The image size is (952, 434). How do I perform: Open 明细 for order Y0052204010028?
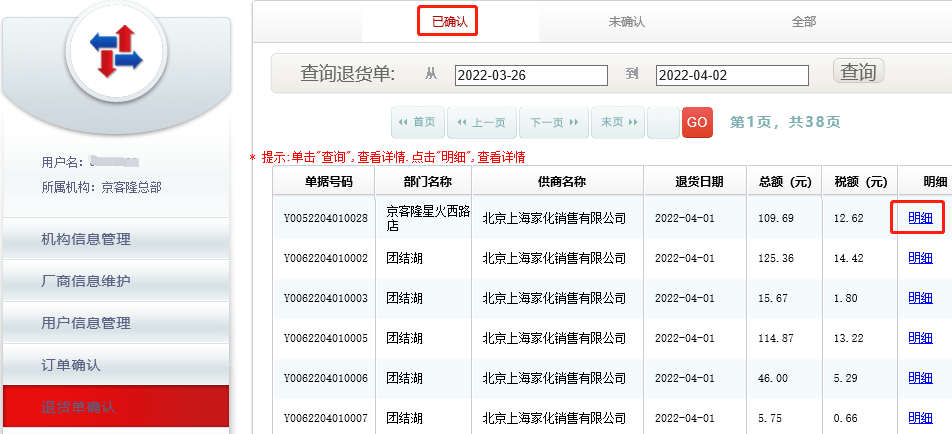pyautogui.click(x=920, y=217)
